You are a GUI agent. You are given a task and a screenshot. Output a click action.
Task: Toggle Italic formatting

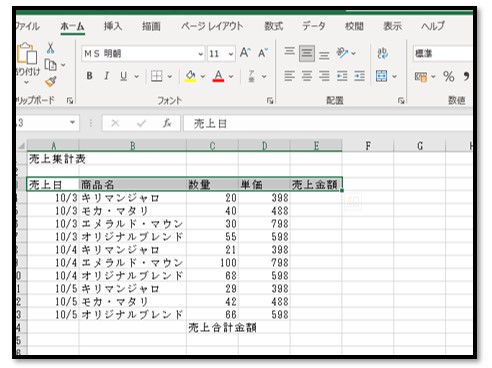107,76
